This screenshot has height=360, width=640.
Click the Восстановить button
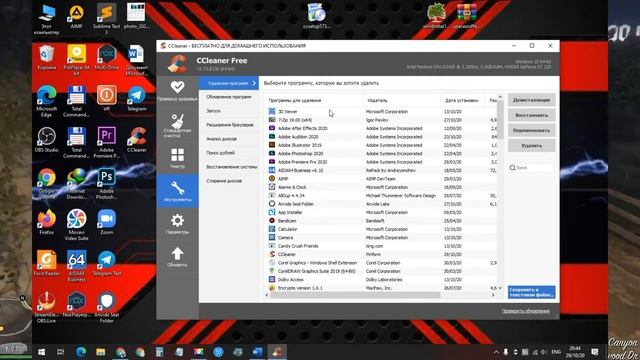click(531, 115)
